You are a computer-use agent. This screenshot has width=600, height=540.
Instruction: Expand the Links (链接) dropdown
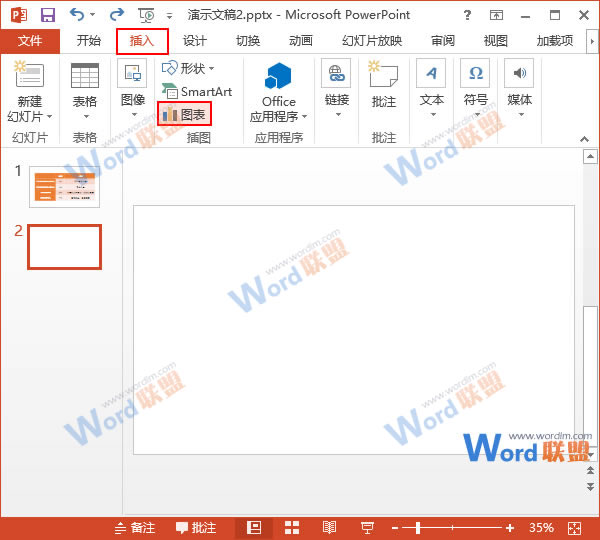[x=338, y=114]
